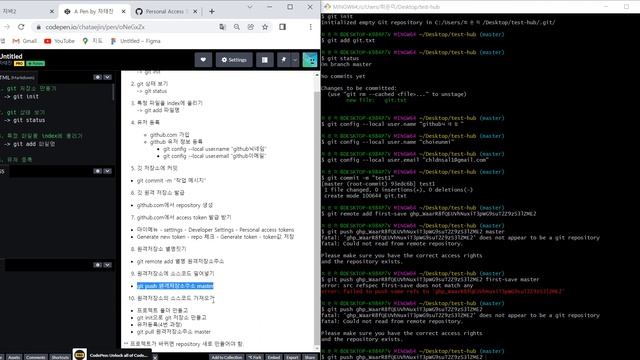640x360 pixels.
Task: Click the preview scrollbar up arrow
Action: tap(317, 75)
